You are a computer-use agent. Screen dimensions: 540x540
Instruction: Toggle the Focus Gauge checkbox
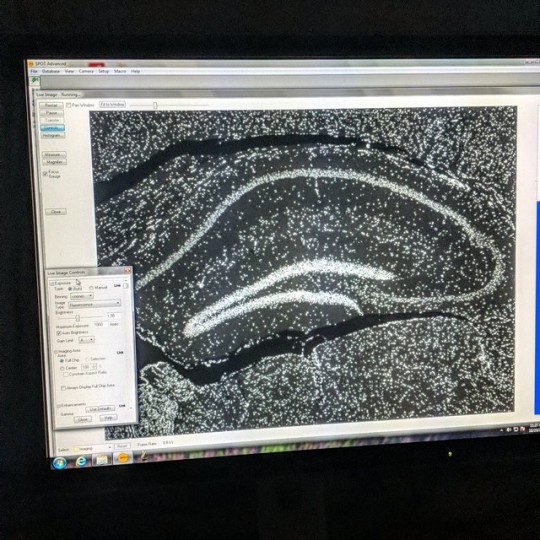coord(45,174)
